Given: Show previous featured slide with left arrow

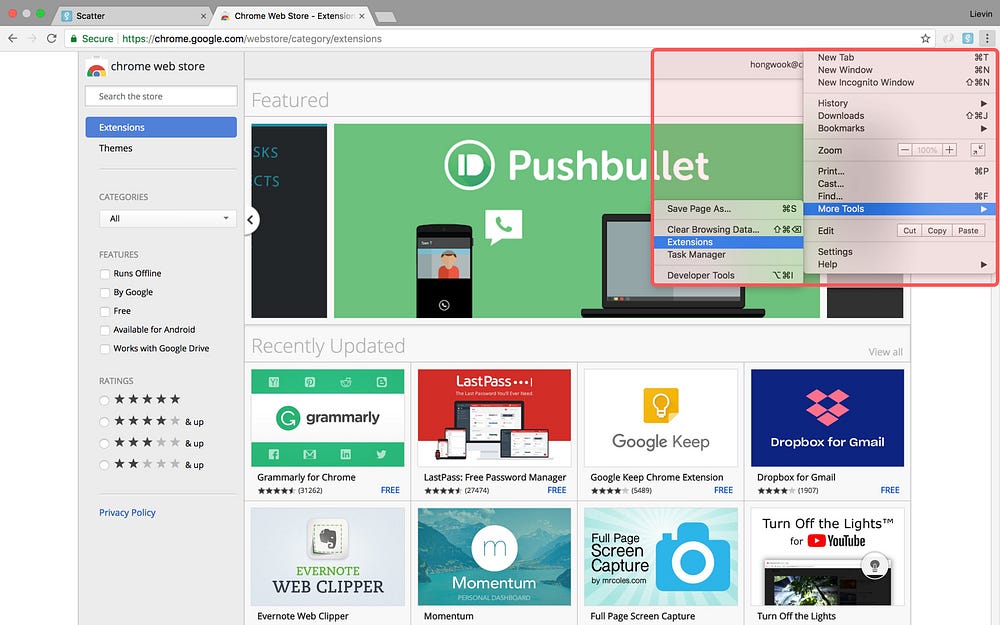Looking at the screenshot, I should 251,220.
